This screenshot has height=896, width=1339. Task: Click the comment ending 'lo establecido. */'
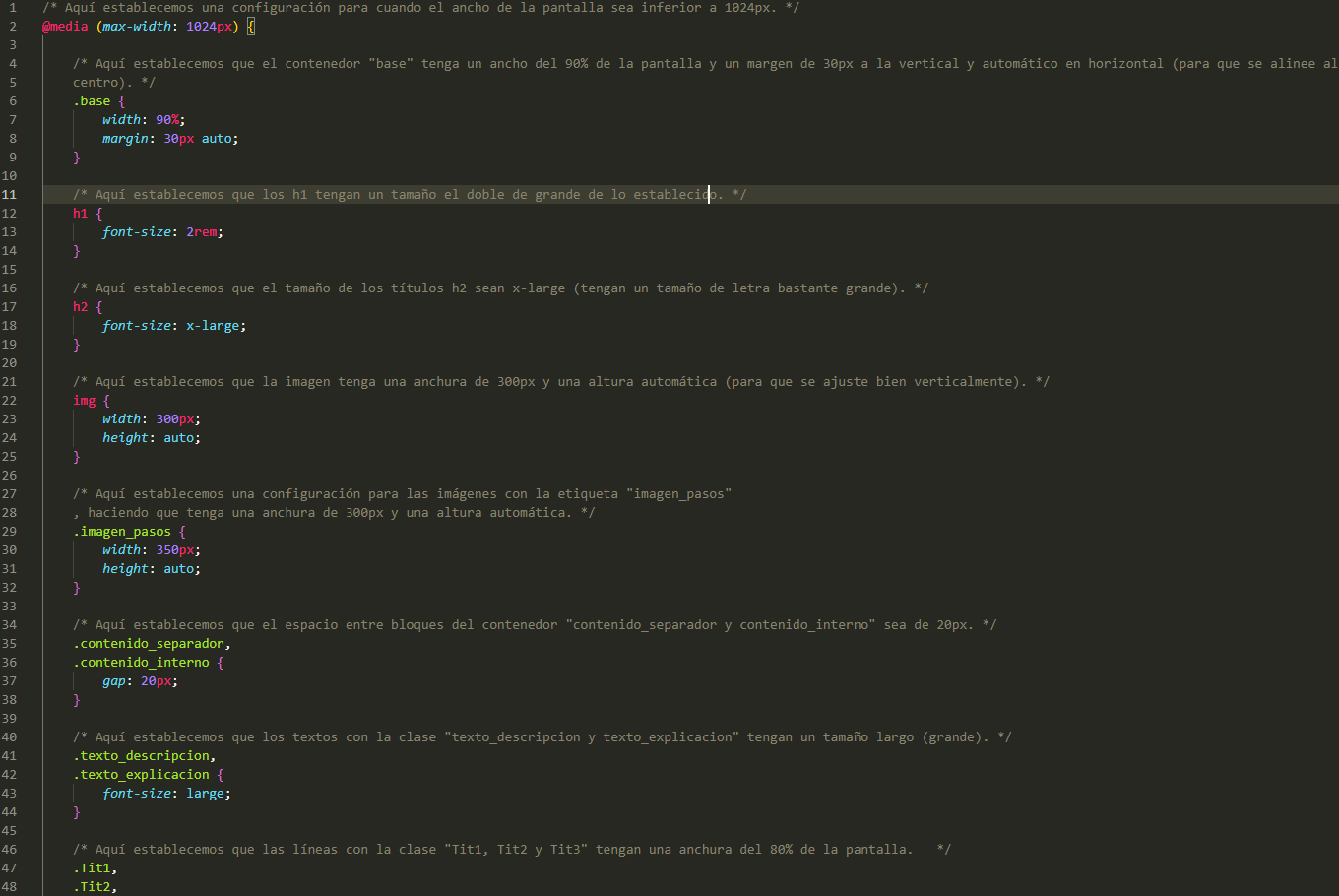pyautogui.click(x=410, y=195)
